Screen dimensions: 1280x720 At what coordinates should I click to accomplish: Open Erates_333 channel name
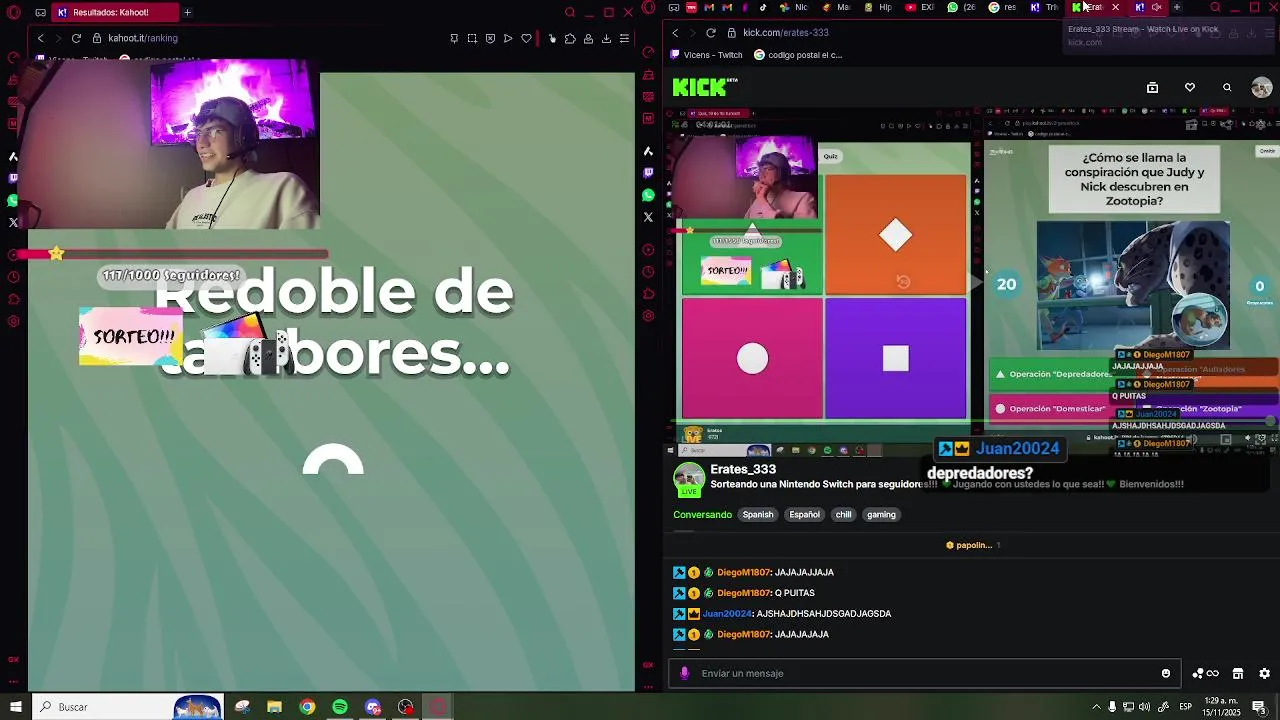[x=743, y=469]
